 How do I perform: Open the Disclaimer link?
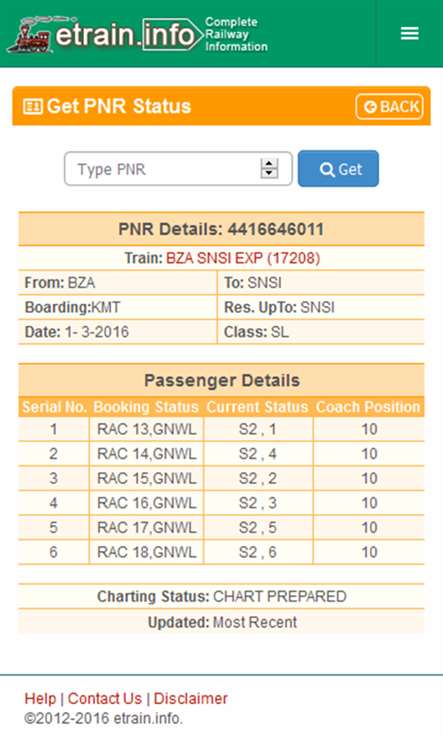[x=191, y=698]
